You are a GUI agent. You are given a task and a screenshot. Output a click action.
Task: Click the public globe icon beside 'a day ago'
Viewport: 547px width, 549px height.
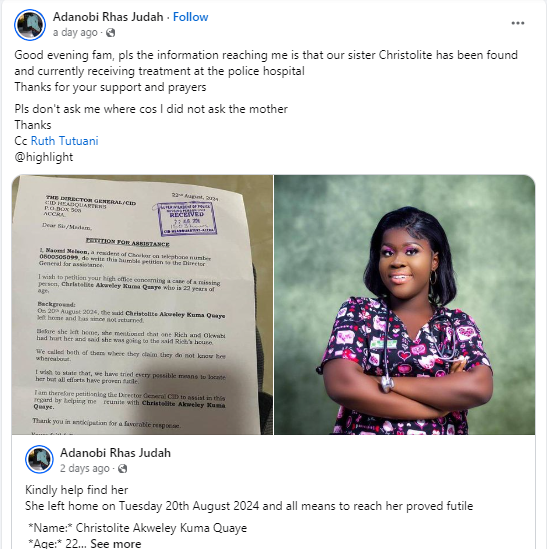[x=110, y=33]
